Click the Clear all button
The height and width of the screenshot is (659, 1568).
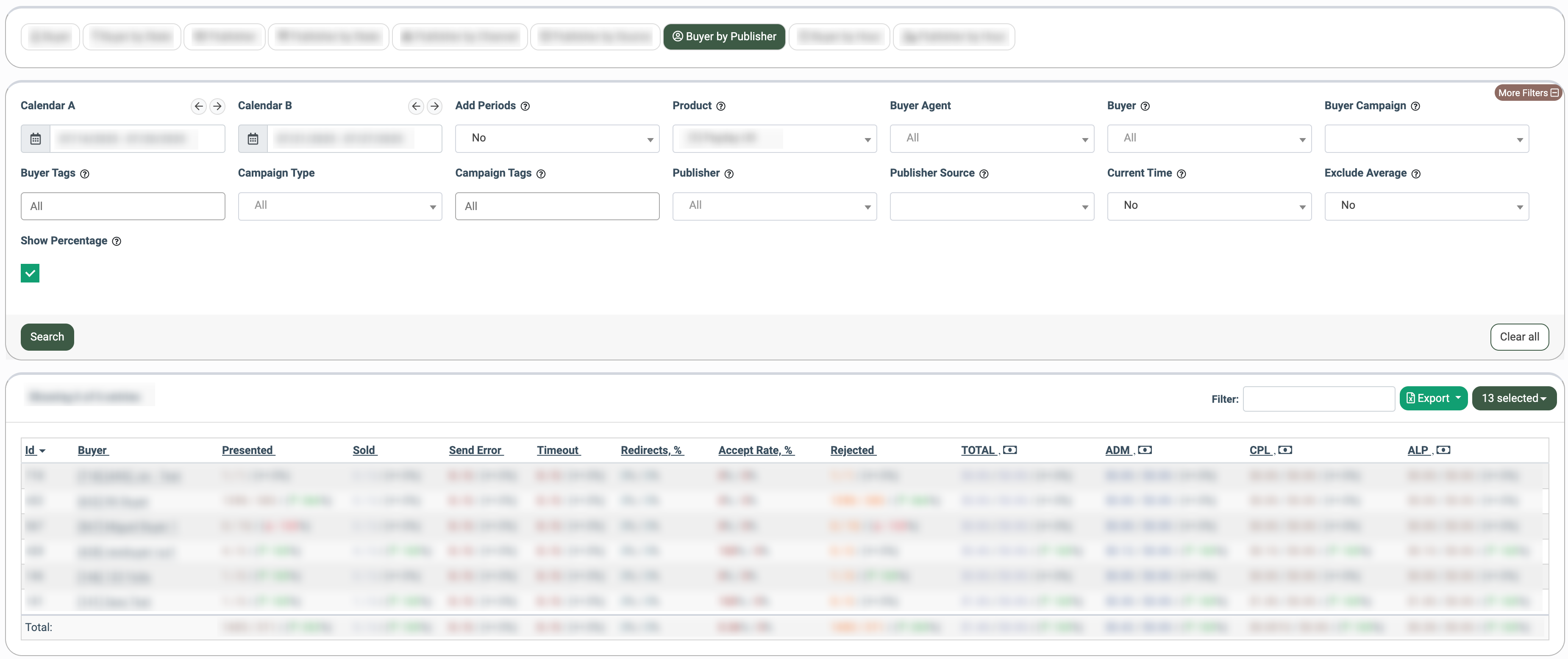[1519, 337]
